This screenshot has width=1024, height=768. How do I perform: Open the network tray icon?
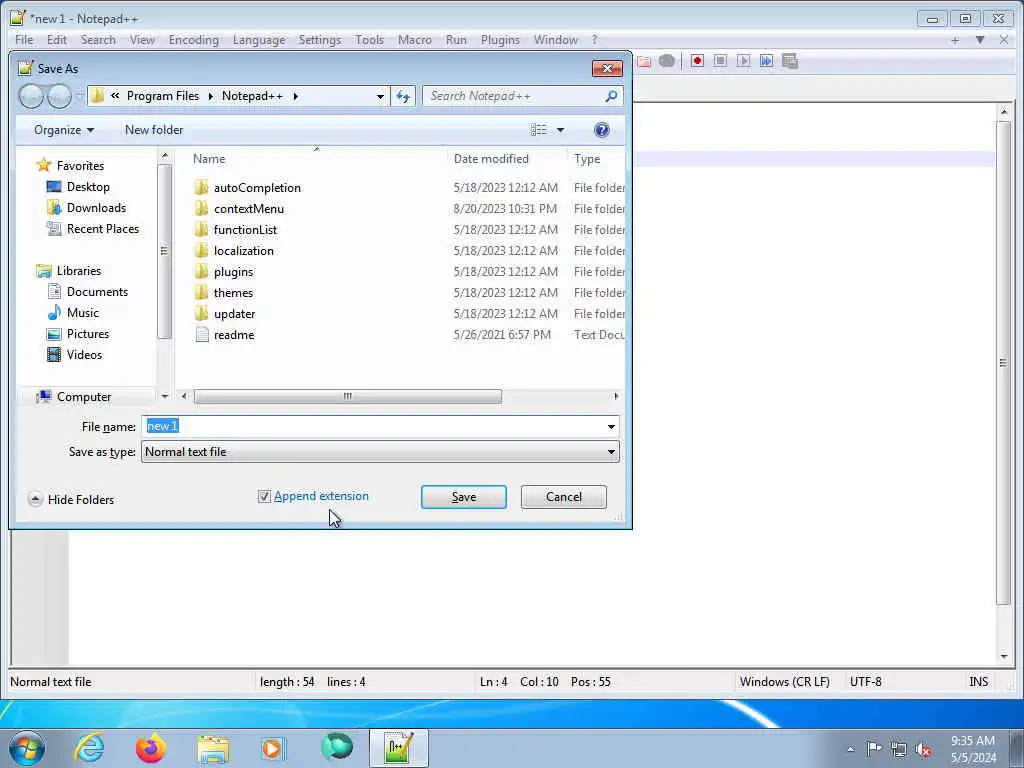[x=899, y=749]
